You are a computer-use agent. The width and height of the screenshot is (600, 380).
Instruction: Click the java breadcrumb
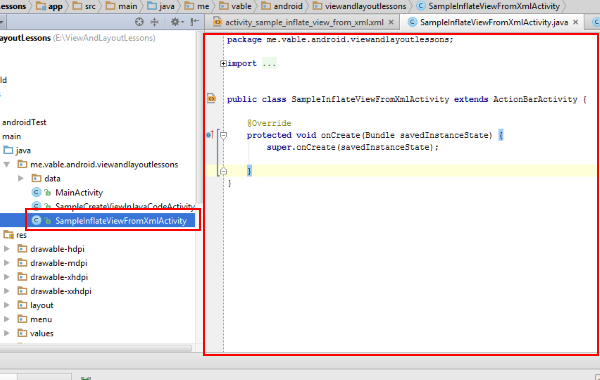[161, 6]
